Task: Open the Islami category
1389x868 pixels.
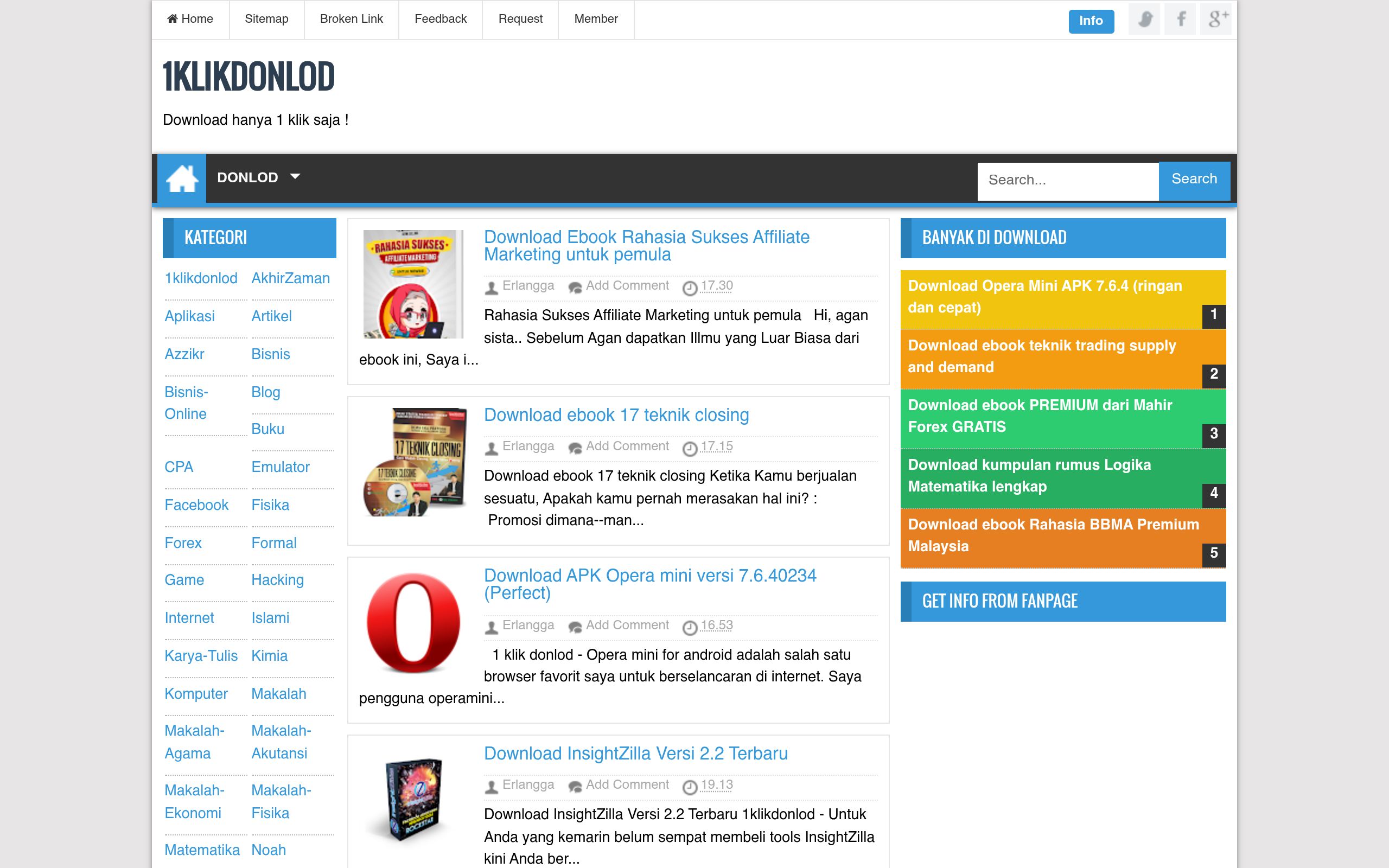Action: 270,618
